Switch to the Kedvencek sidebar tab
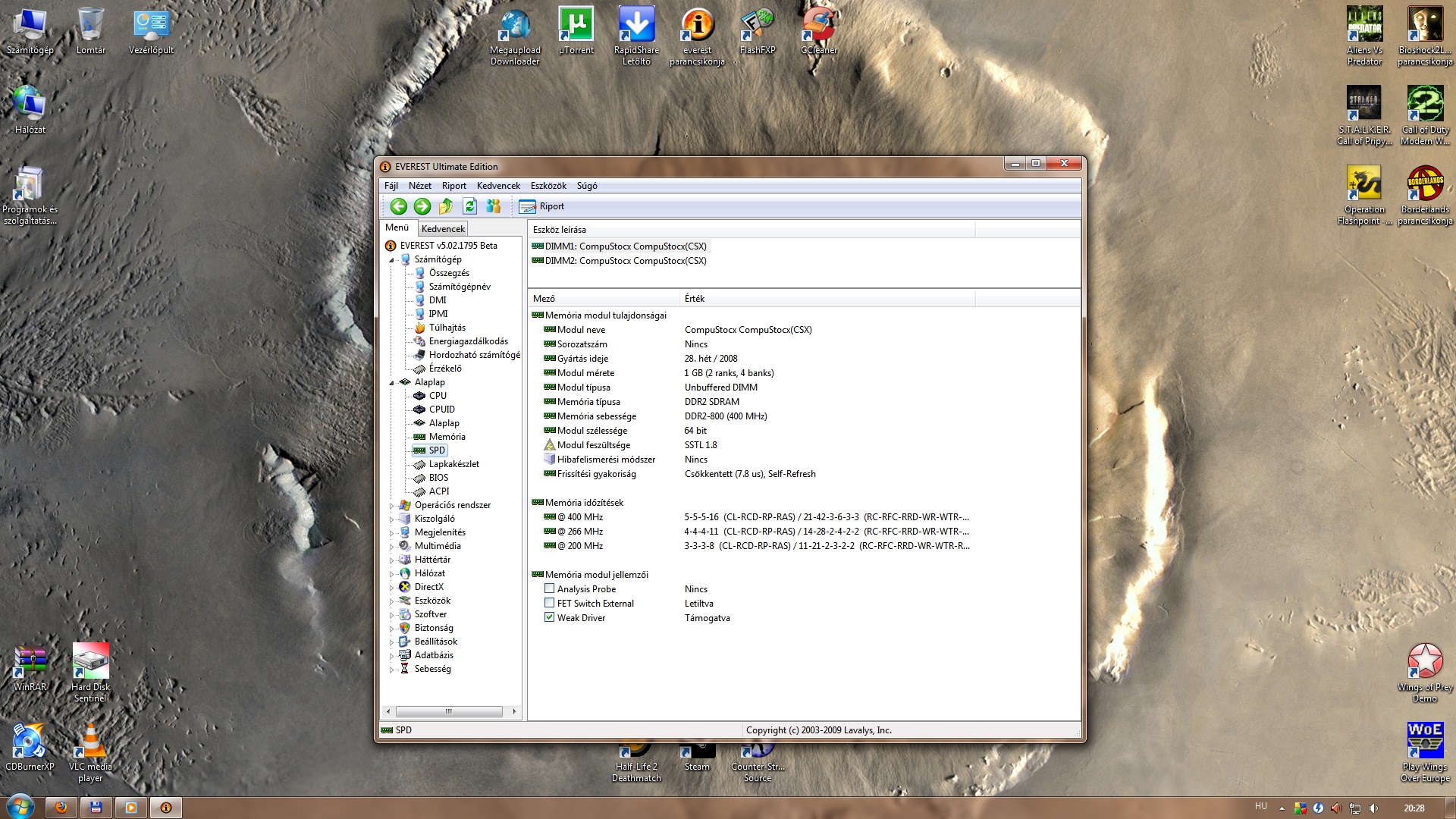 click(443, 228)
